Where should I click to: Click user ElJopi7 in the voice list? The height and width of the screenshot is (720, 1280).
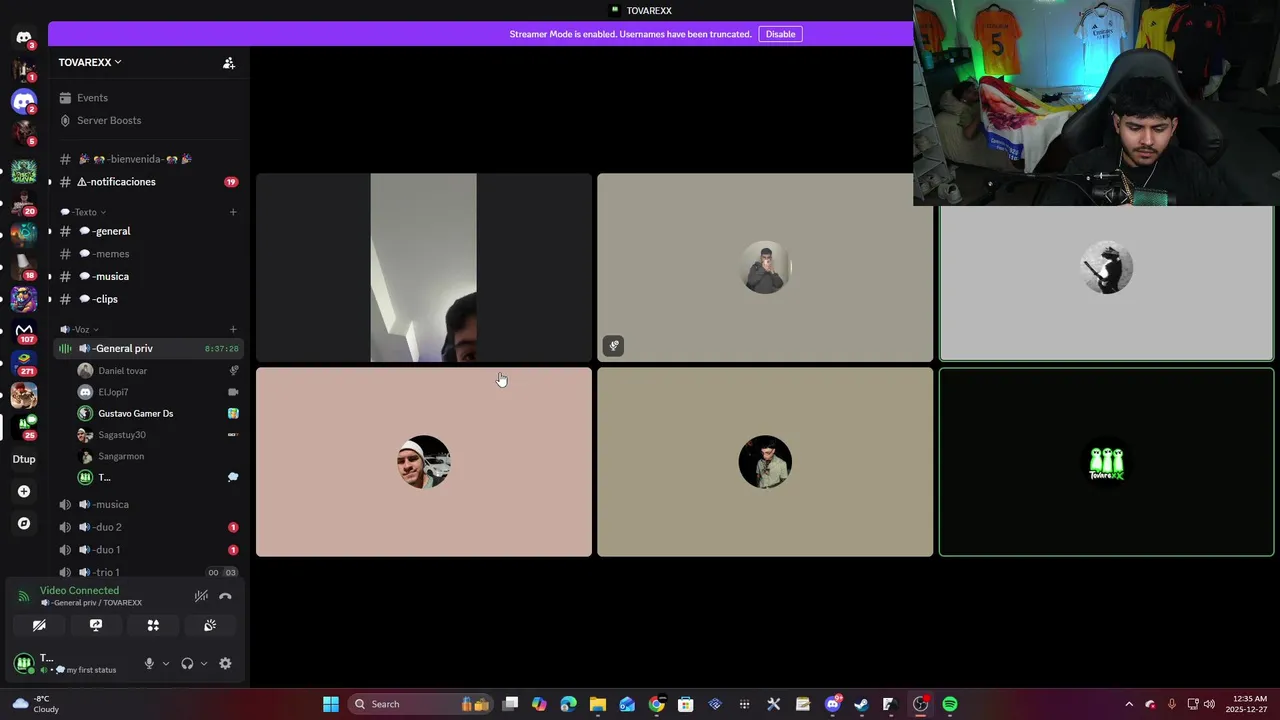tap(158, 392)
